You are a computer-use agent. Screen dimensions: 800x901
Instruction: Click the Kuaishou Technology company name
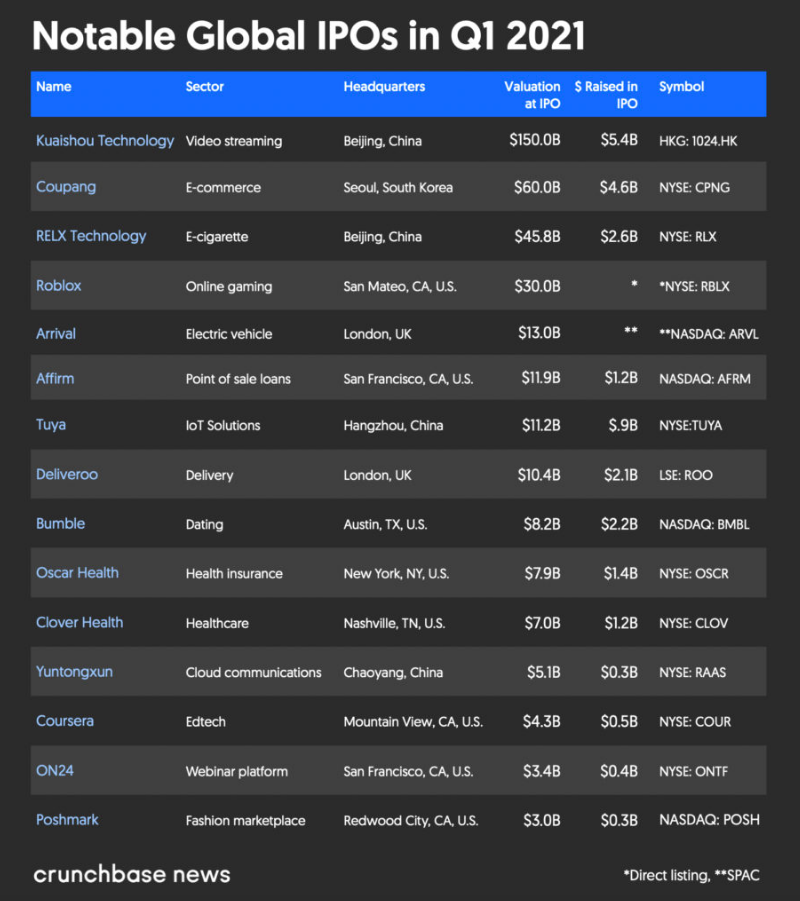coord(105,141)
